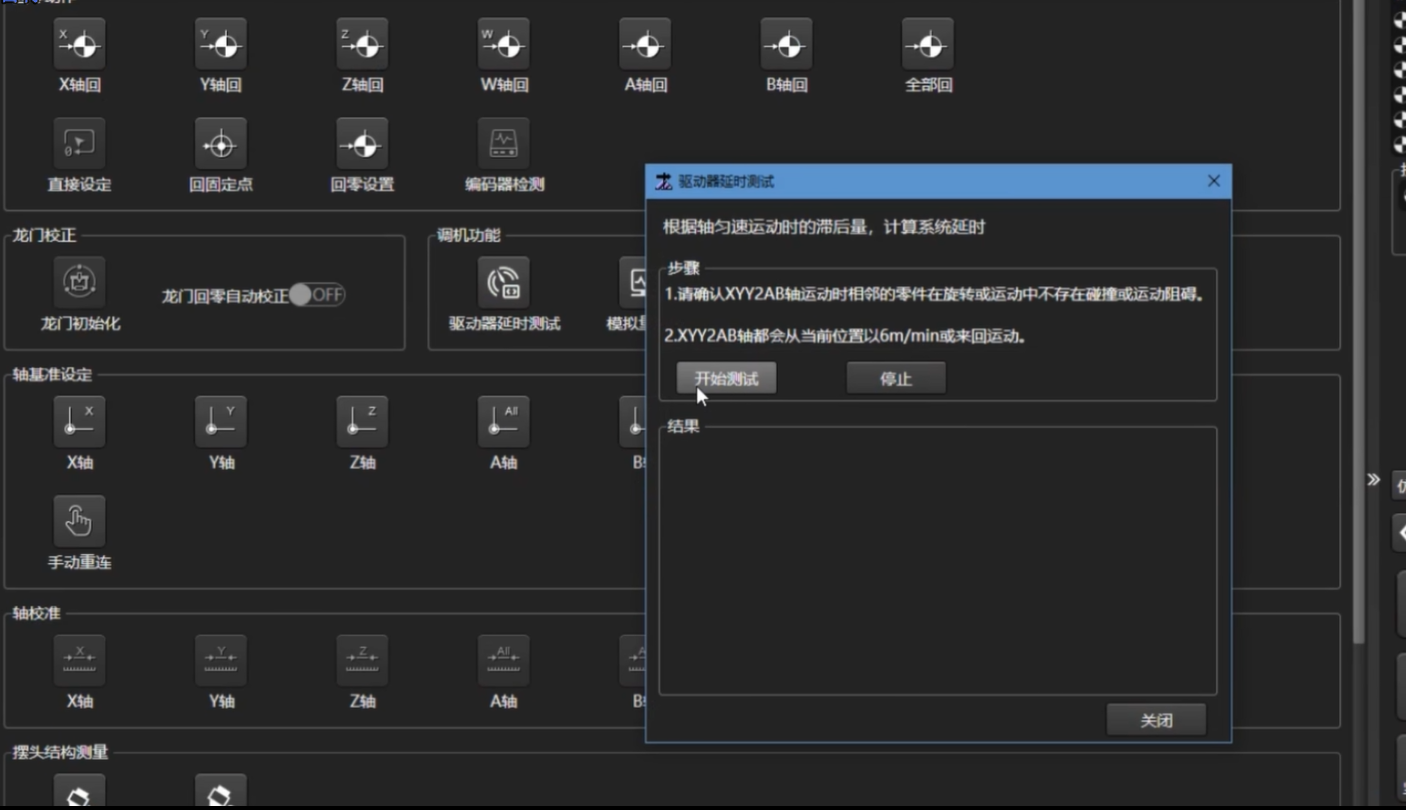Click the X轴回 homing icon

79,45
